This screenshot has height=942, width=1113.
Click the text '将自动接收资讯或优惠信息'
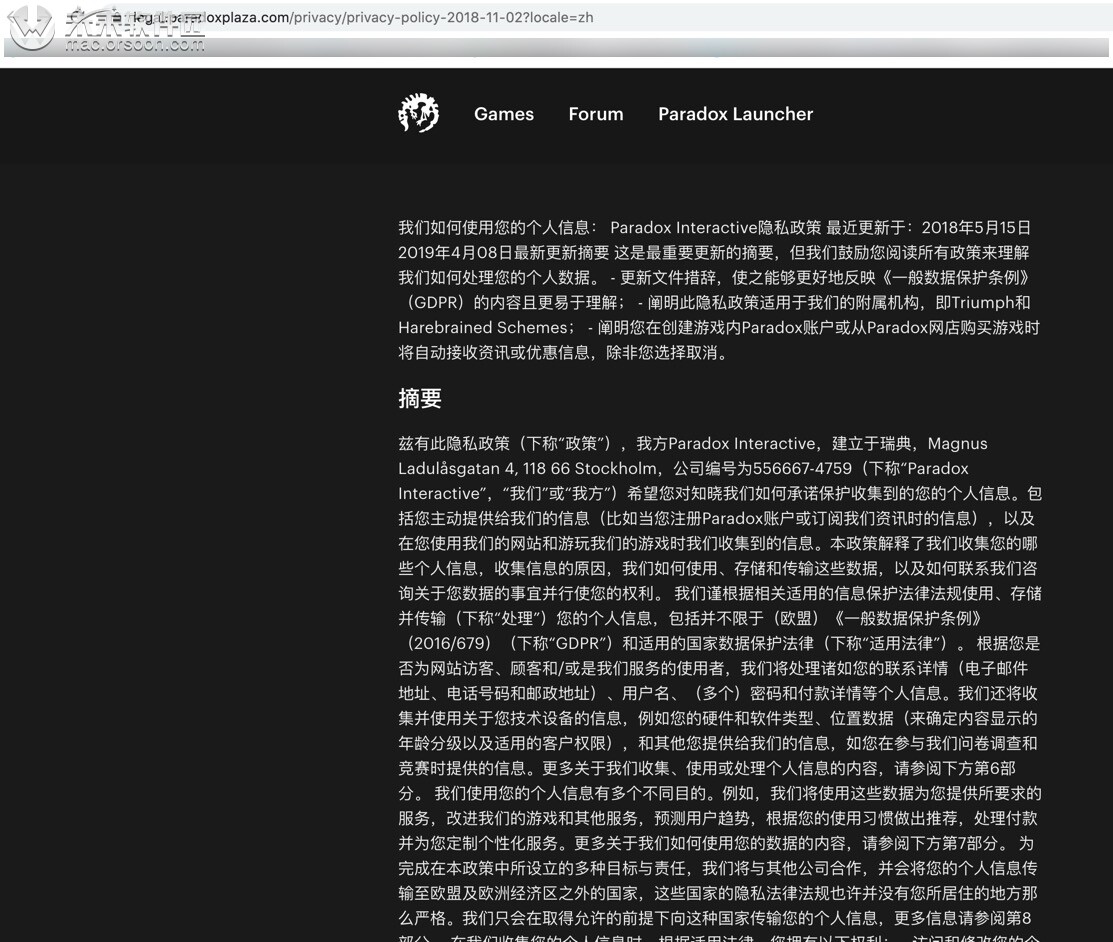click(494, 353)
